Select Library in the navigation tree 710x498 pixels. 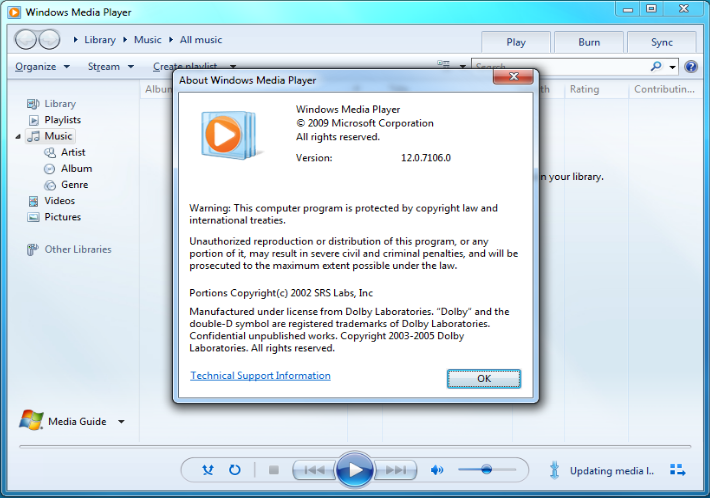click(x=60, y=104)
